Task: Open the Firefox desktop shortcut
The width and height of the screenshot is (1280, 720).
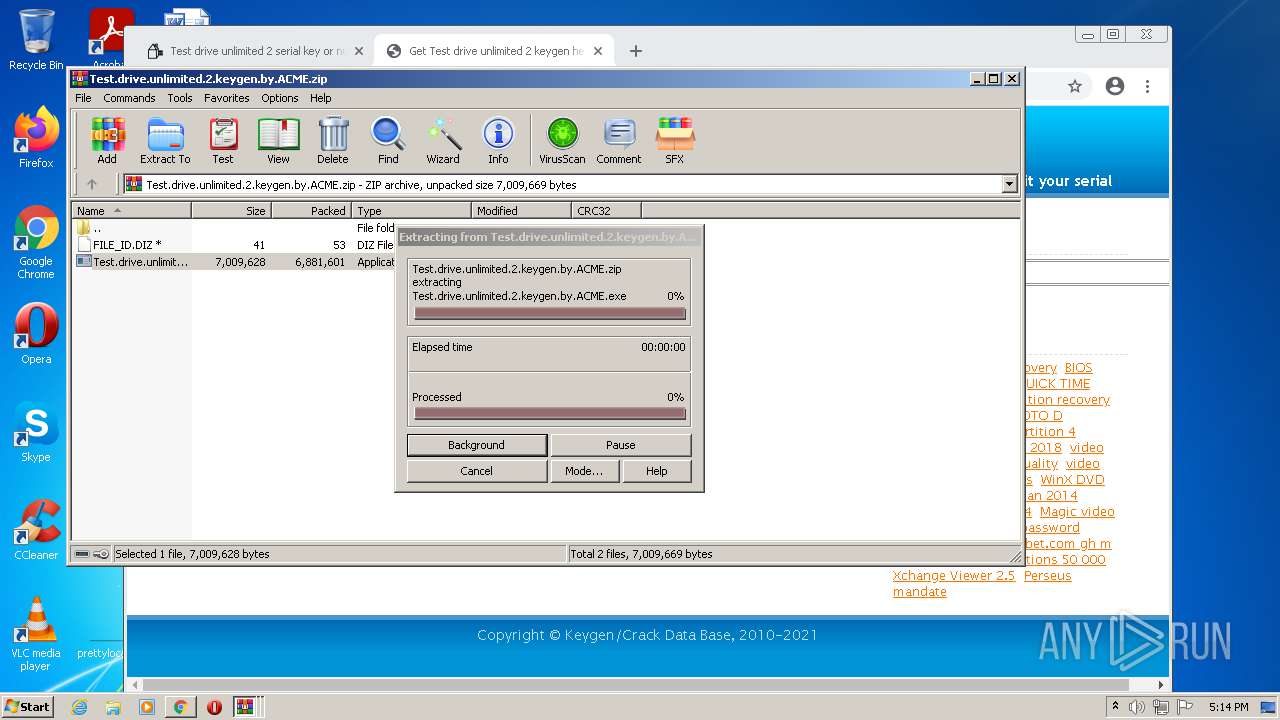Action: coord(36,138)
